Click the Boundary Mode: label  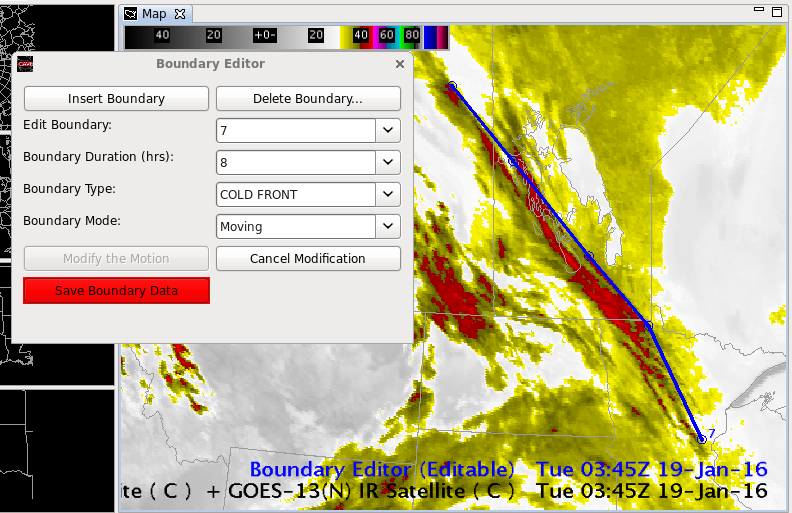(72, 221)
